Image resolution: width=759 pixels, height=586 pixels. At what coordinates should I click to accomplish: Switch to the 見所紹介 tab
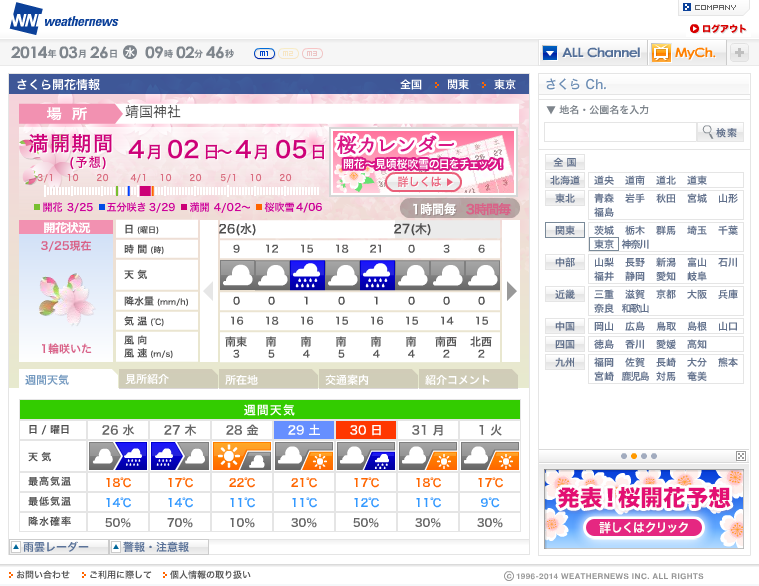click(166, 379)
